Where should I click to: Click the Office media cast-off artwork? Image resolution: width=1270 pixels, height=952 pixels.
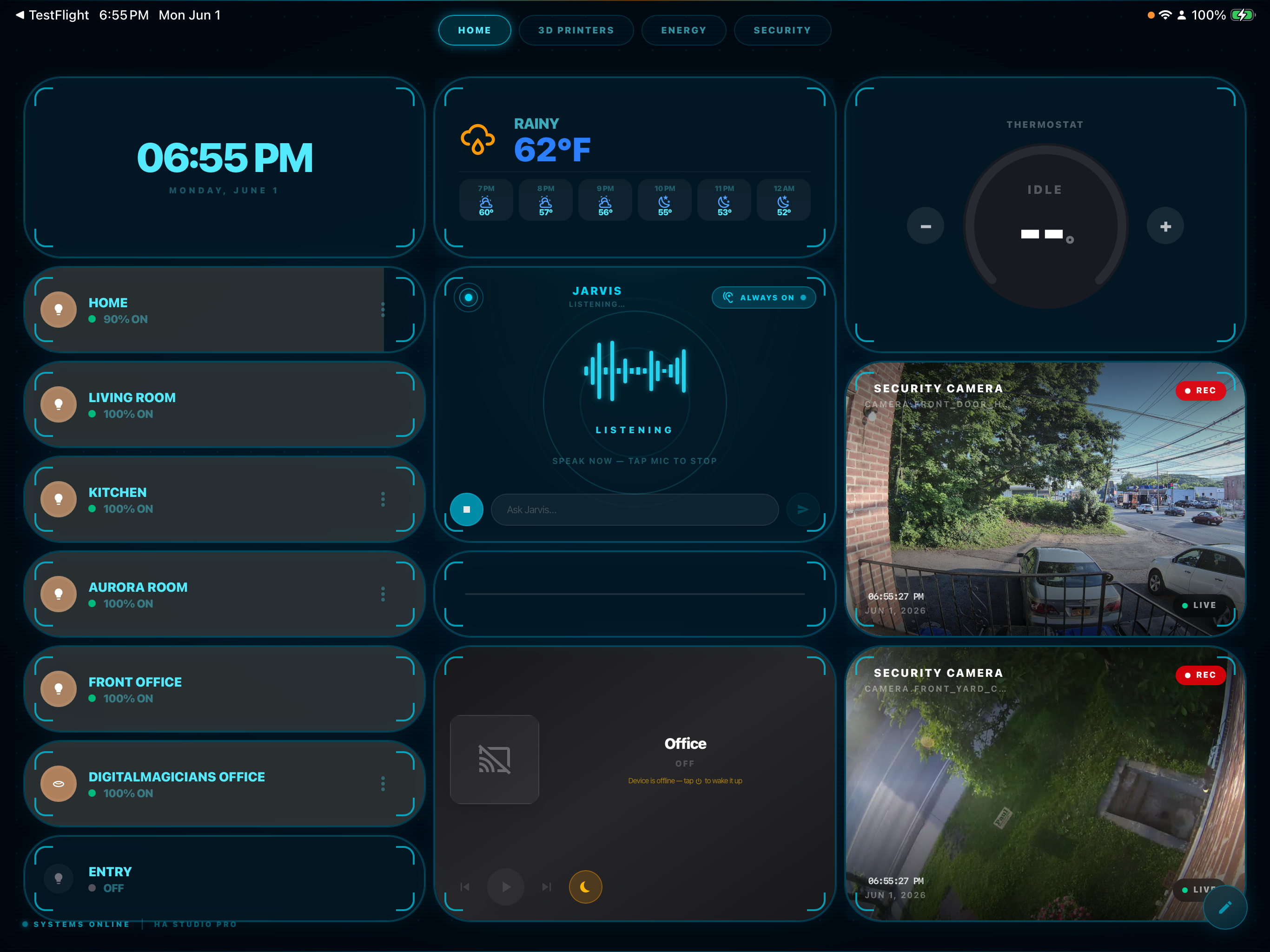(x=494, y=759)
